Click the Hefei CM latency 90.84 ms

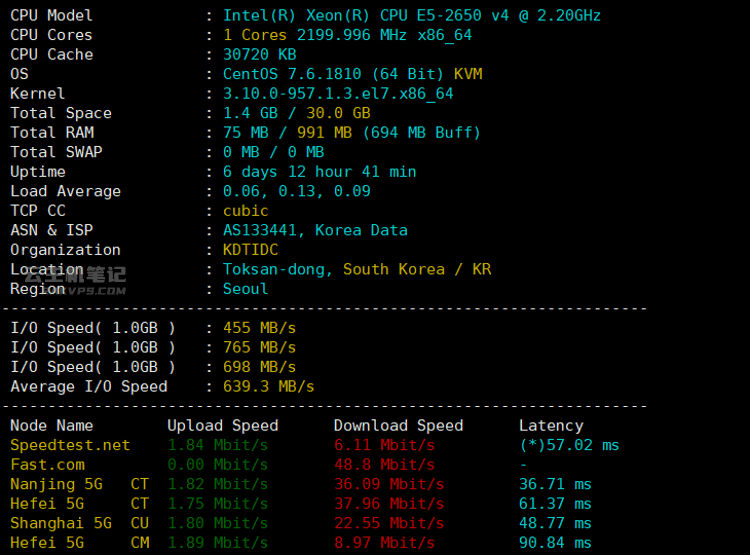tap(555, 543)
